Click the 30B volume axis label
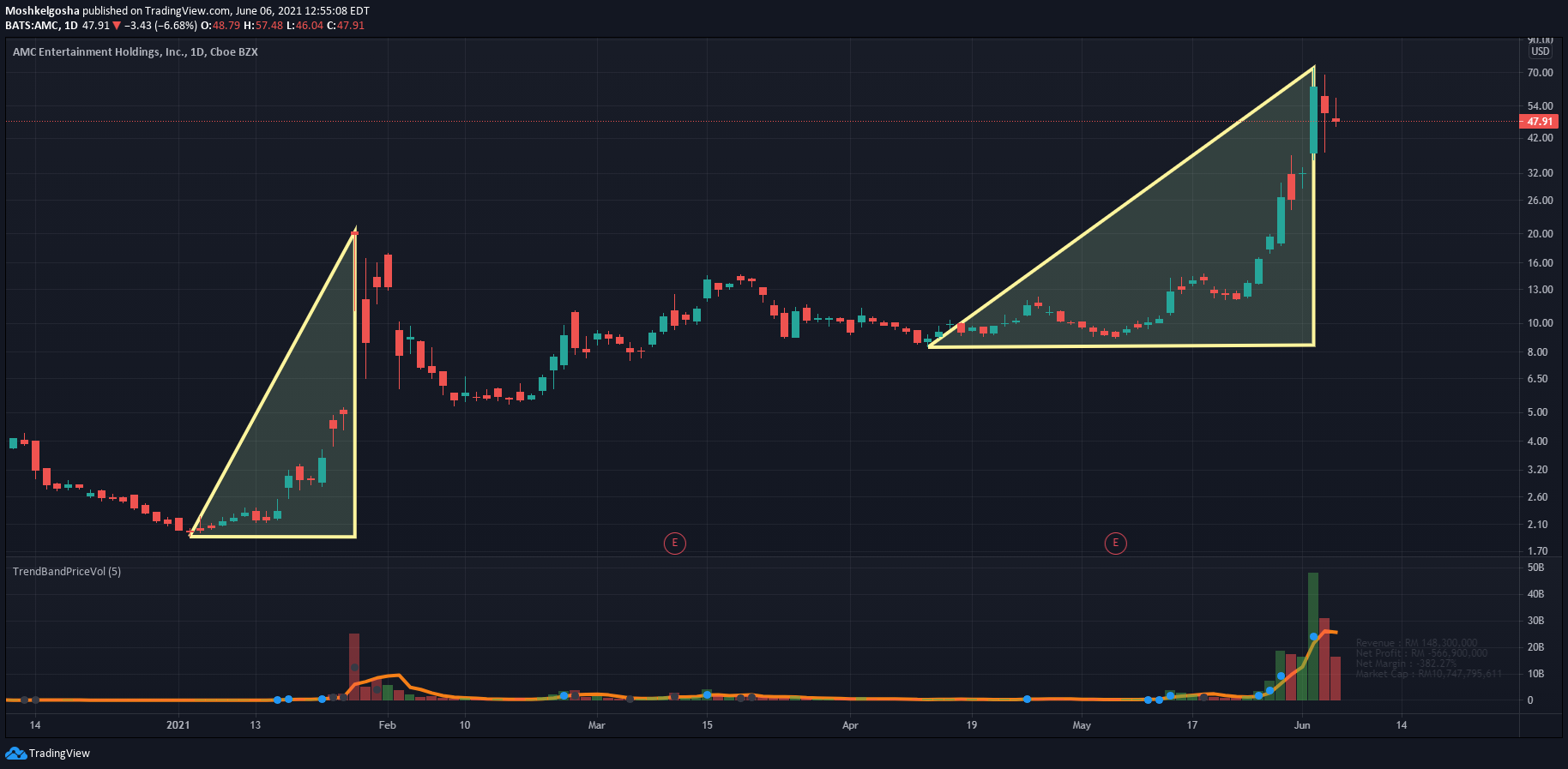Screen dimensions: 1568x769 [x=1535, y=621]
